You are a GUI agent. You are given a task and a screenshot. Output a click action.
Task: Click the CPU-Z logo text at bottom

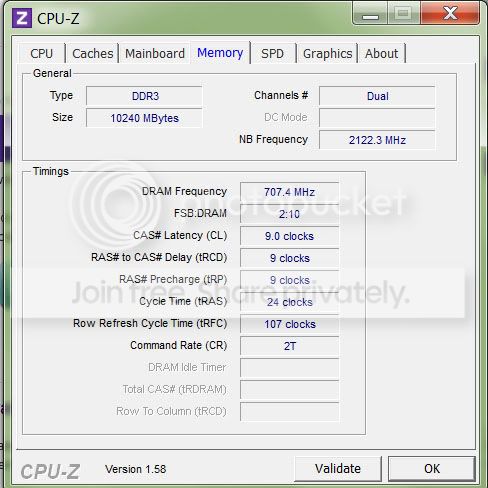[50, 471]
